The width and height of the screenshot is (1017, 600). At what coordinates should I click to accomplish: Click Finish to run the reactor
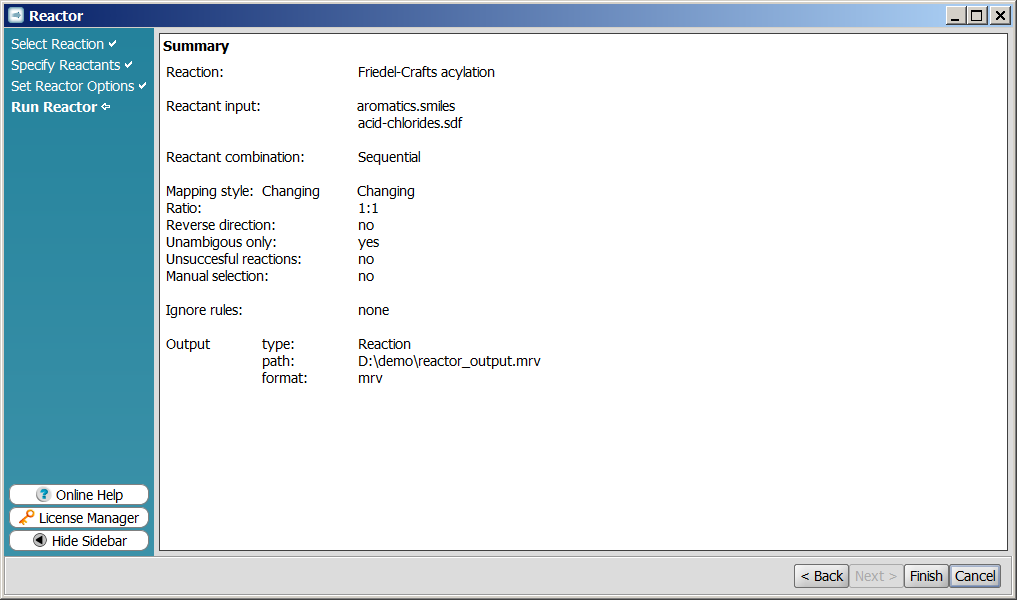925,576
